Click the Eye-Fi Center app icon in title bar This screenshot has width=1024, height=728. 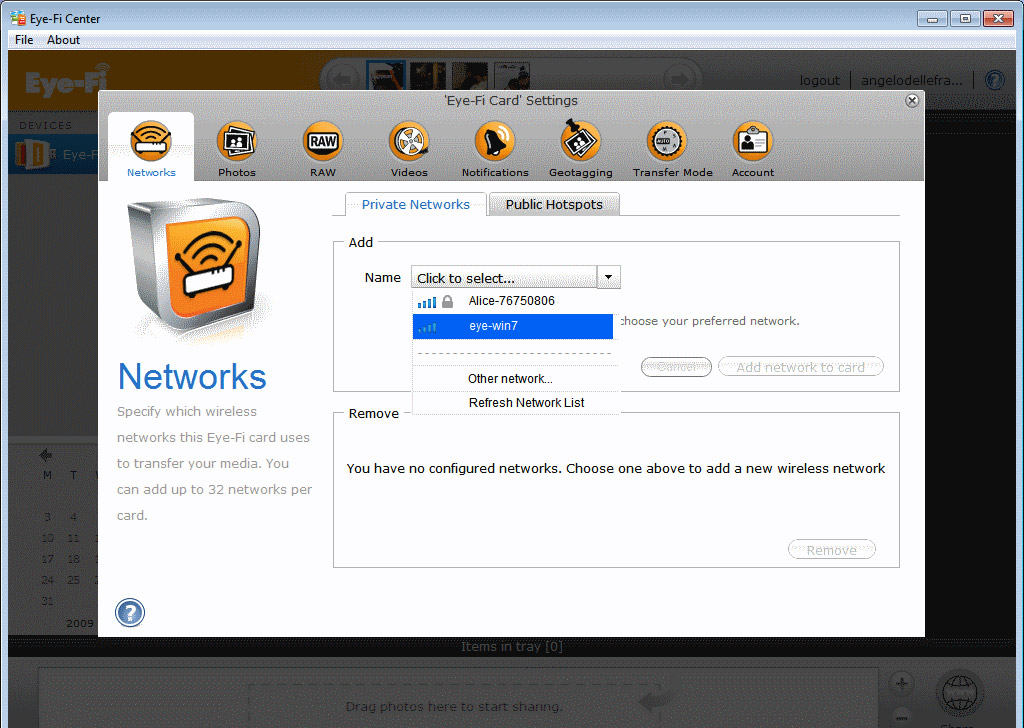[x=18, y=18]
